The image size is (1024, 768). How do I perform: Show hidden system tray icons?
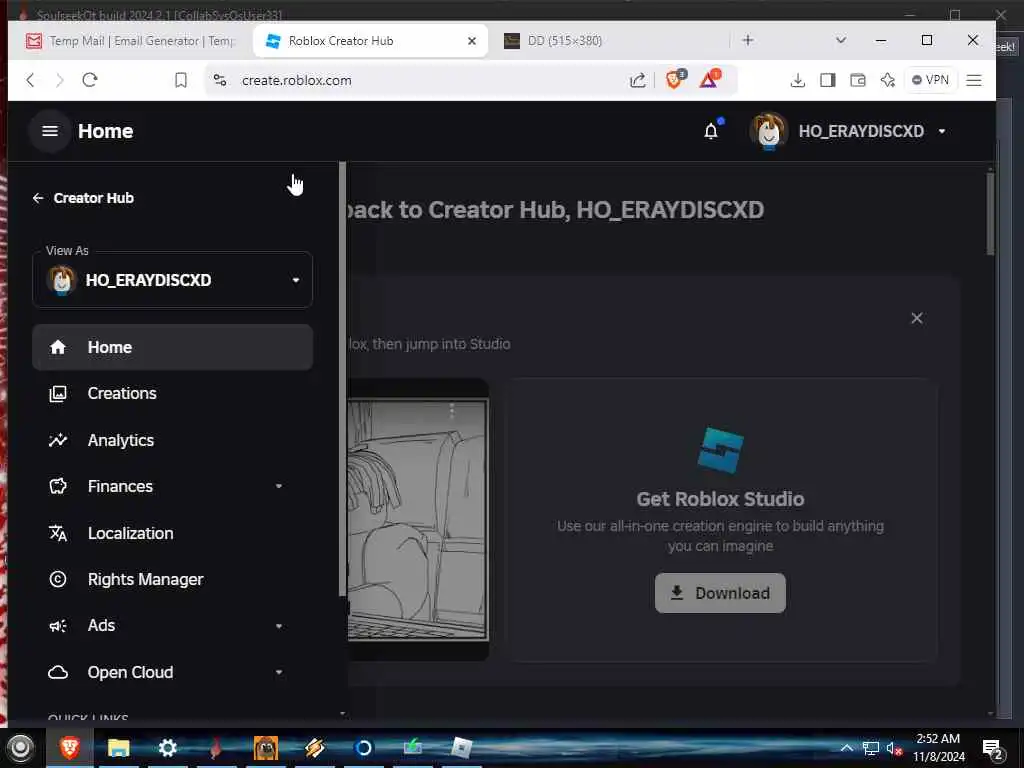tap(846, 748)
